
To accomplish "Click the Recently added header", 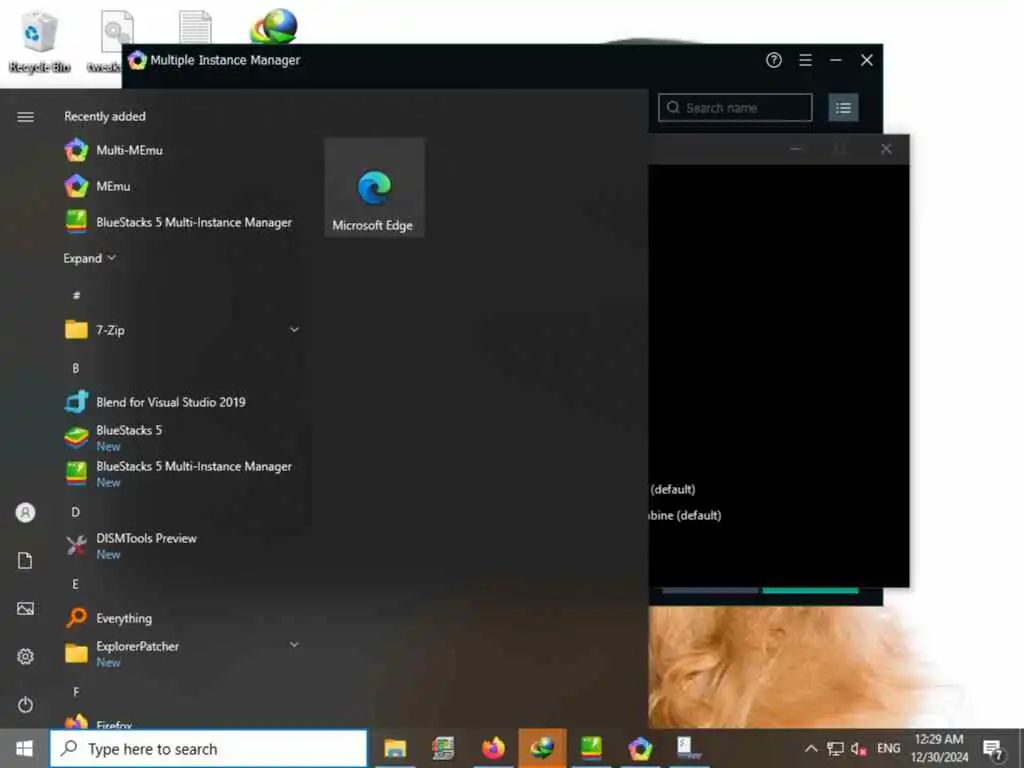I will (x=104, y=116).
